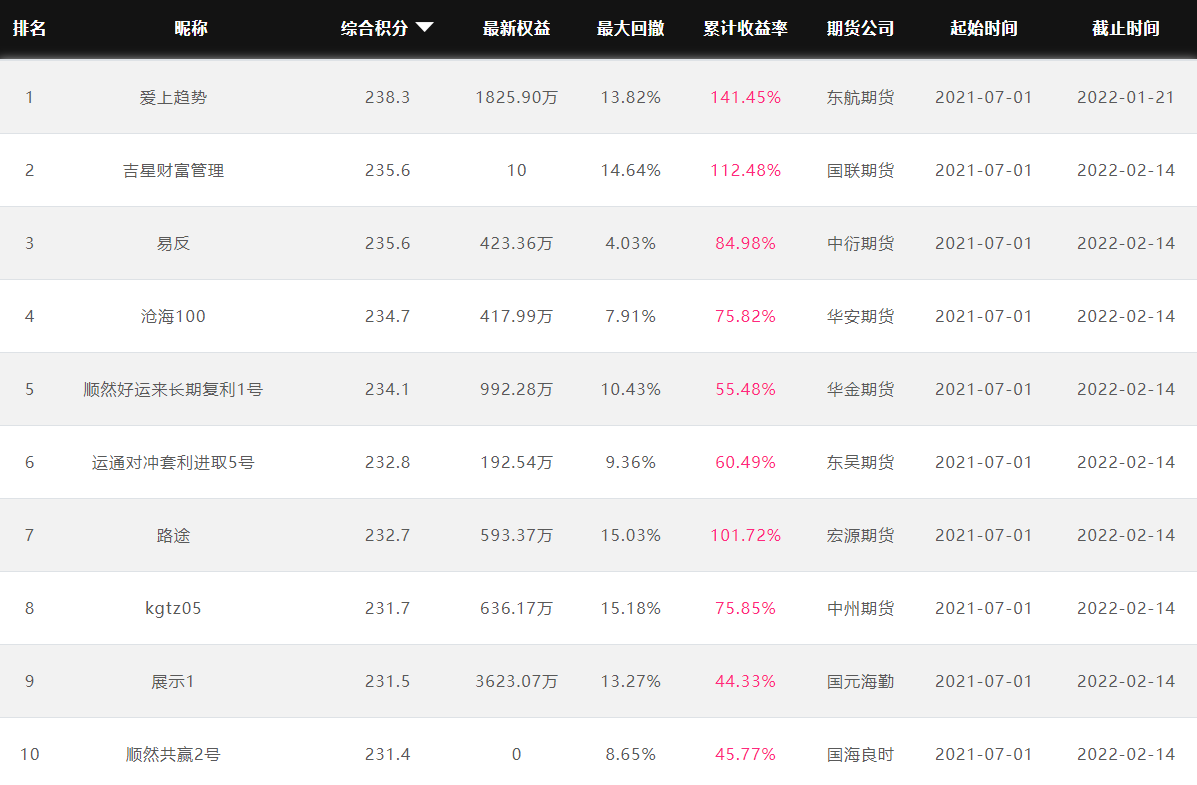This screenshot has height=785, width=1197.
Task: Open nickname 吉星财富管理
Action: 173,170
